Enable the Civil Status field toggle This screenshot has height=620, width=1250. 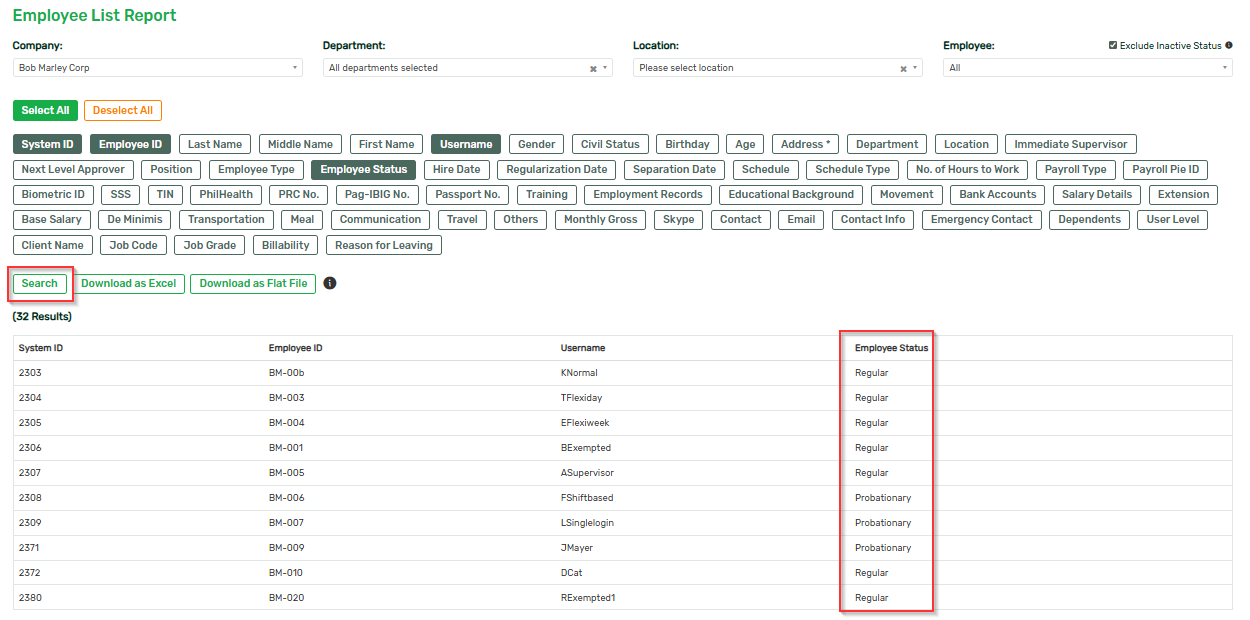[610, 144]
